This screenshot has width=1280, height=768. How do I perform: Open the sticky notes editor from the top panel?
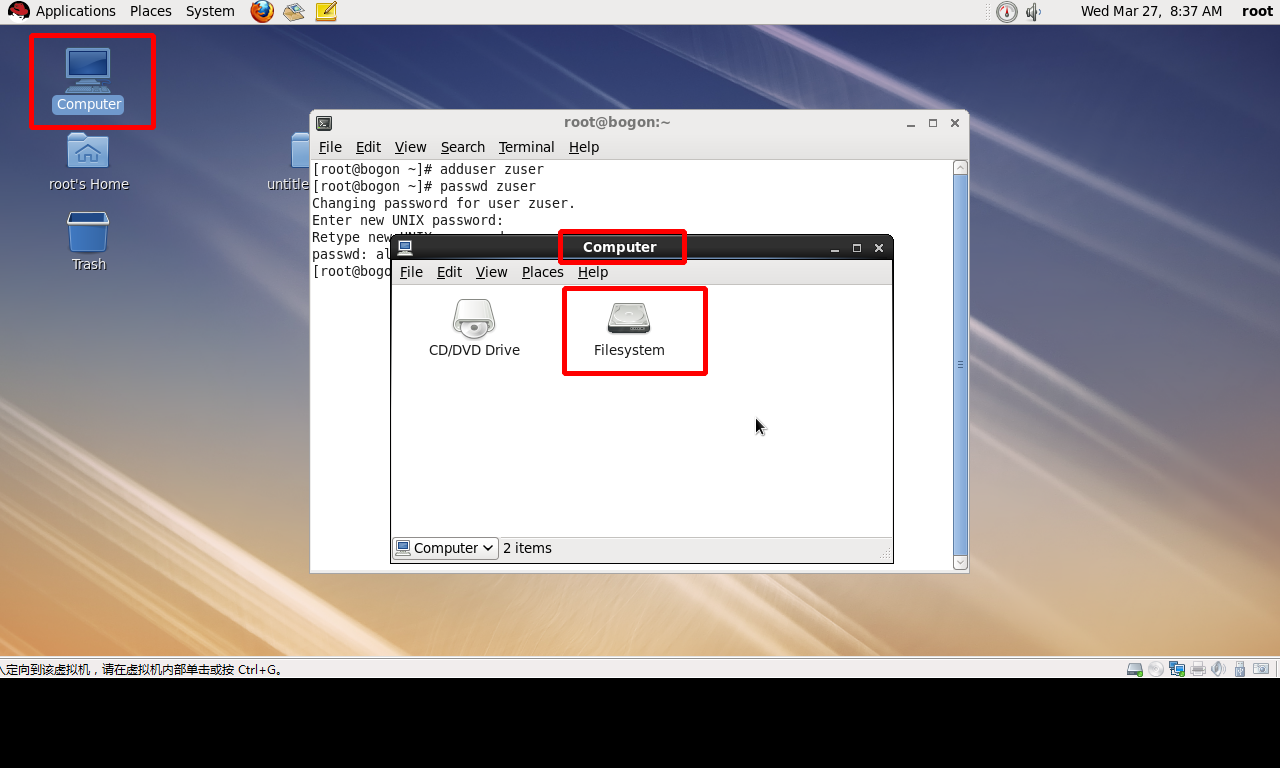click(325, 12)
